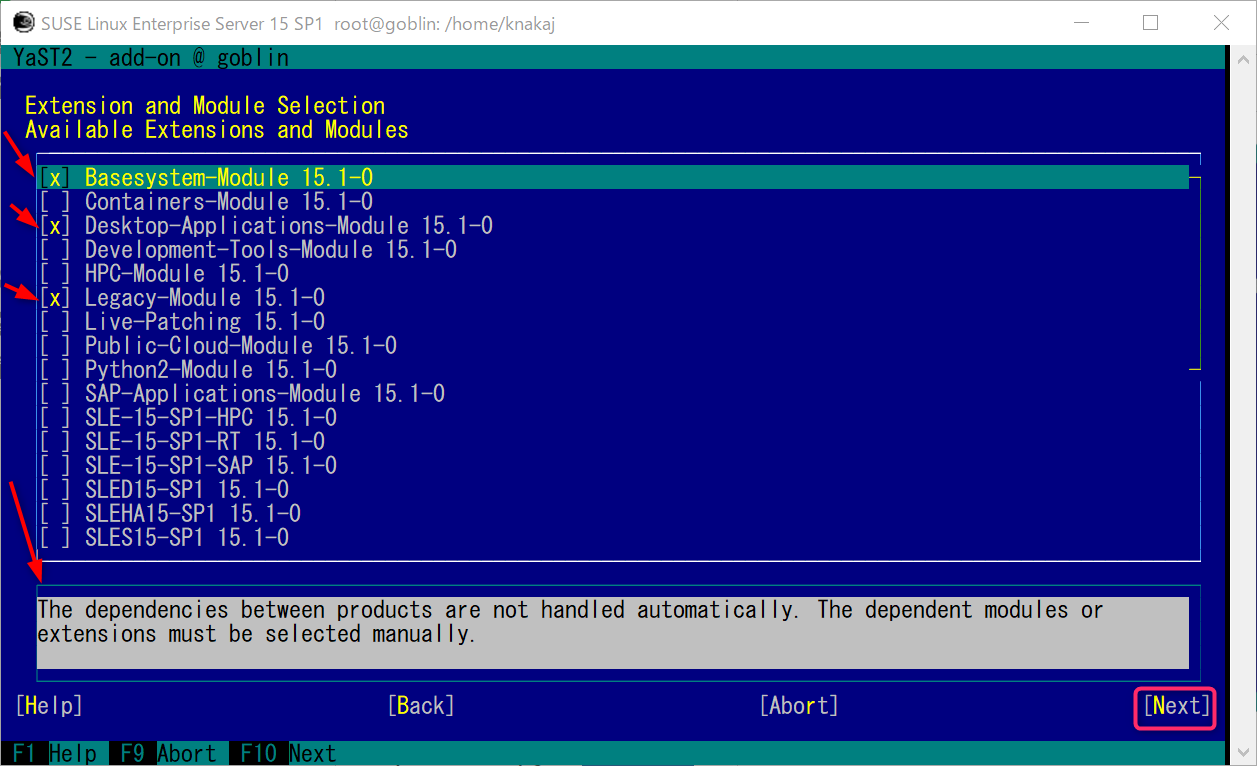Open Help from the bottom button row
The height and width of the screenshot is (766, 1257).
(48, 705)
